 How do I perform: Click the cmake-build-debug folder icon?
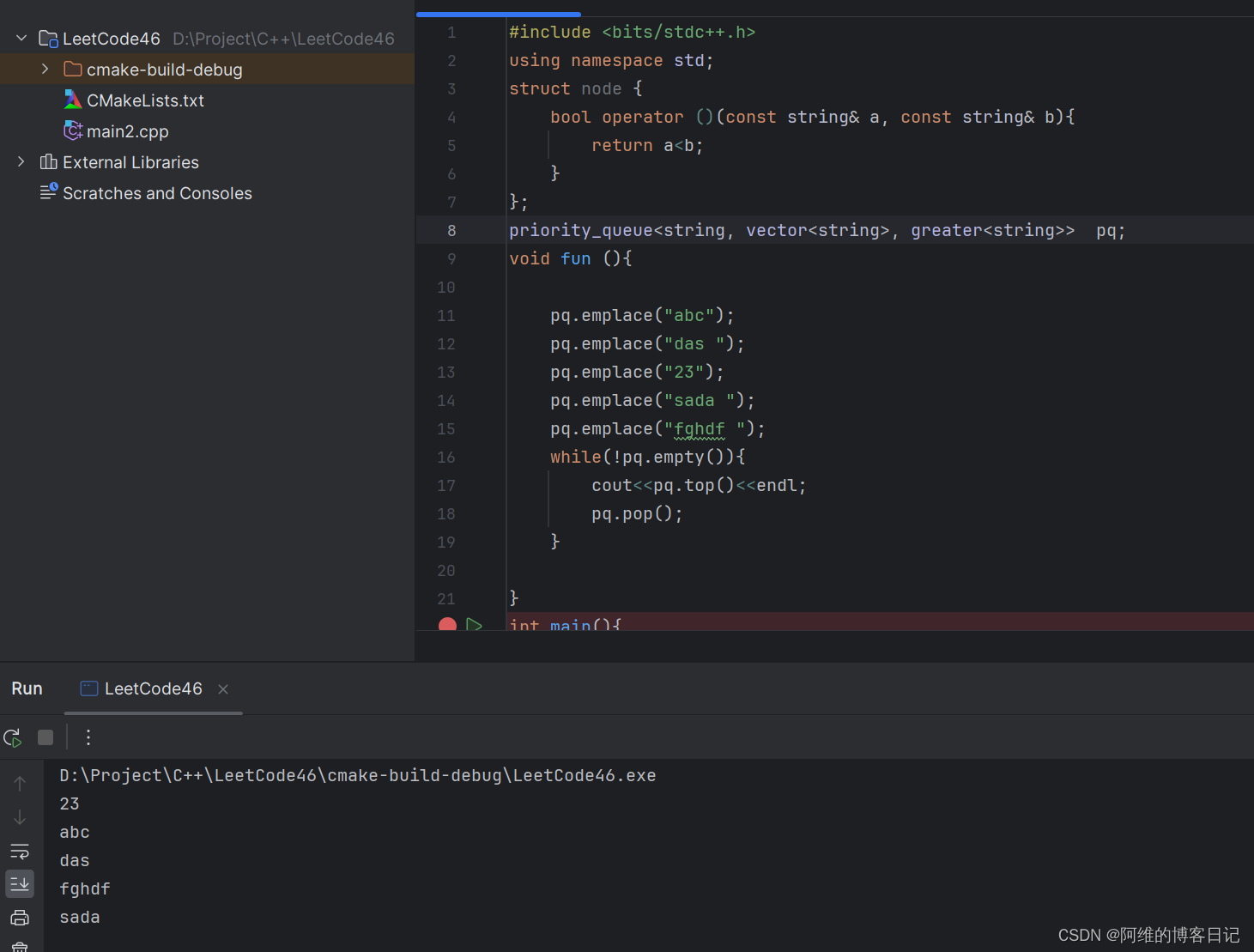pos(73,69)
